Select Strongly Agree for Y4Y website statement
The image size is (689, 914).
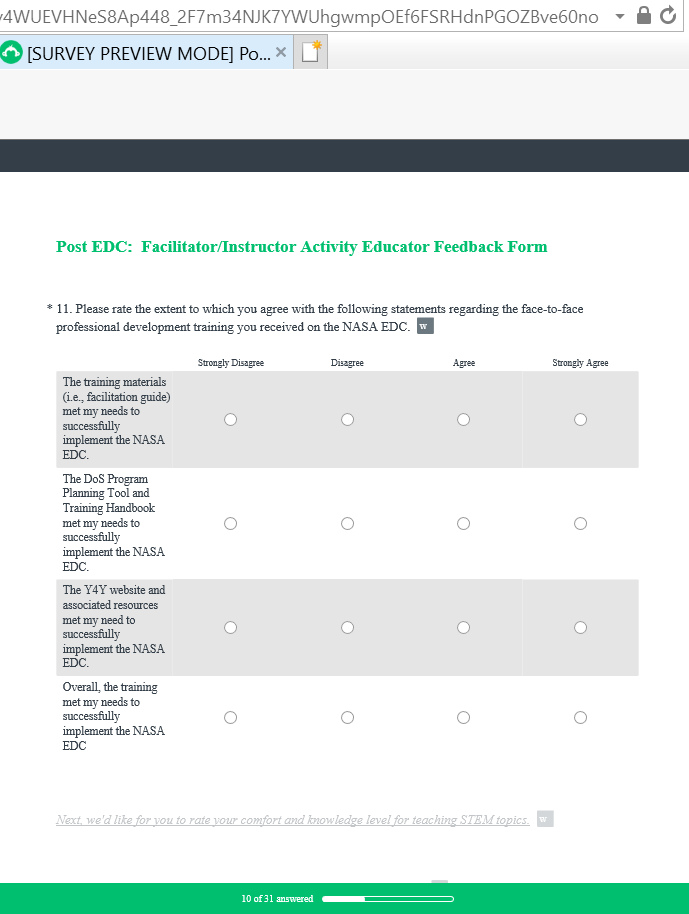[580, 627]
